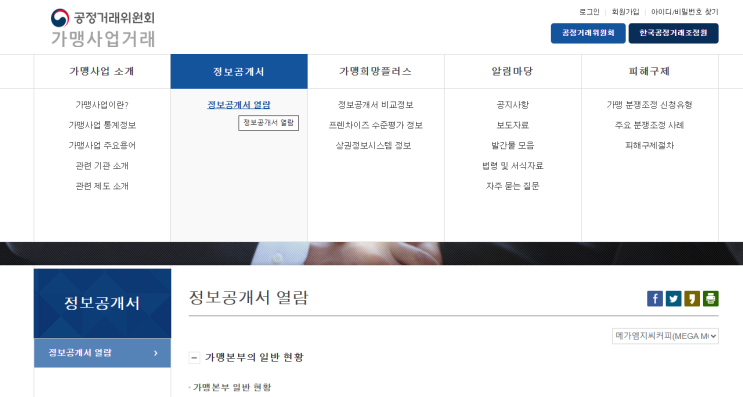Open 주요 분쟁조정 사례 submenu item

click(x=650, y=125)
